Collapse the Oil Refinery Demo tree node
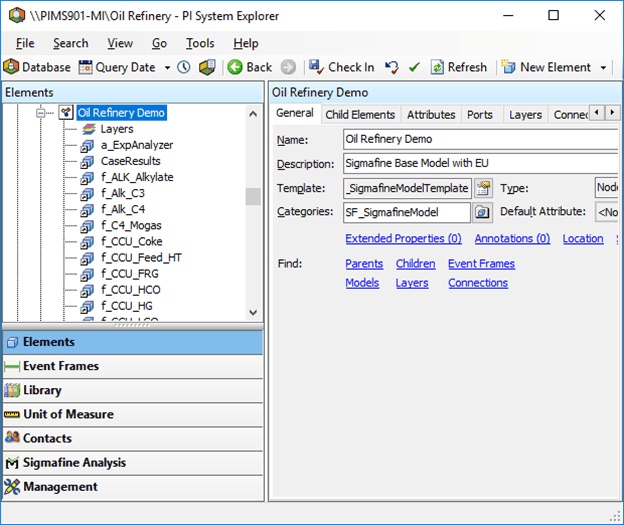The width and height of the screenshot is (624, 525). (41, 113)
